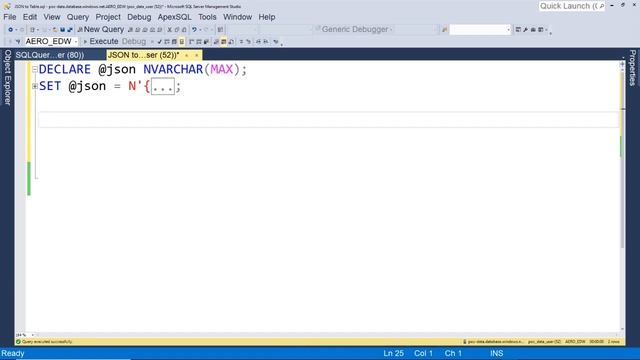
Task: Cut the selection with the scissors icon
Action: click(169, 29)
